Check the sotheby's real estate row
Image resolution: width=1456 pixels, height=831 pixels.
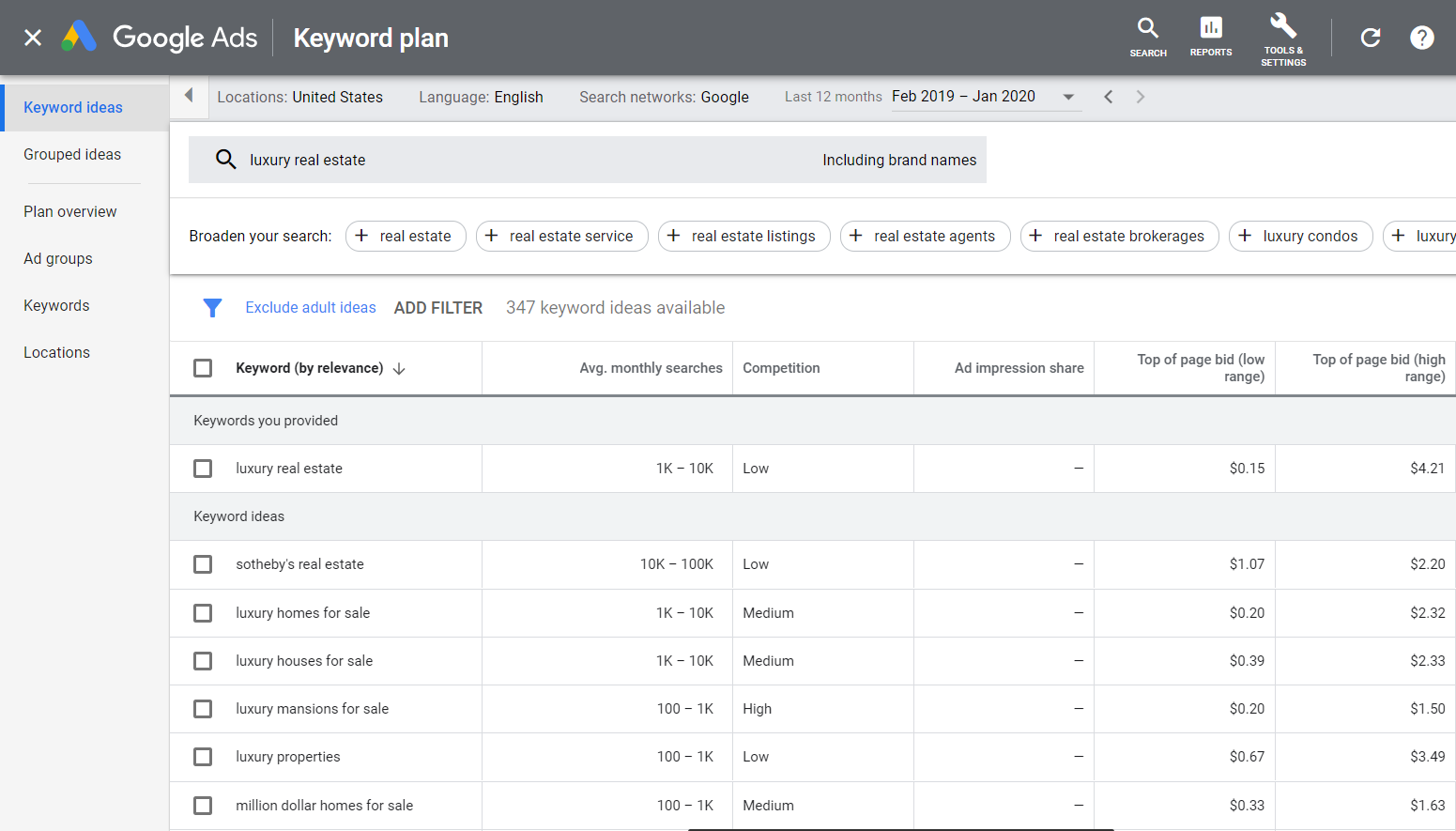(x=203, y=564)
